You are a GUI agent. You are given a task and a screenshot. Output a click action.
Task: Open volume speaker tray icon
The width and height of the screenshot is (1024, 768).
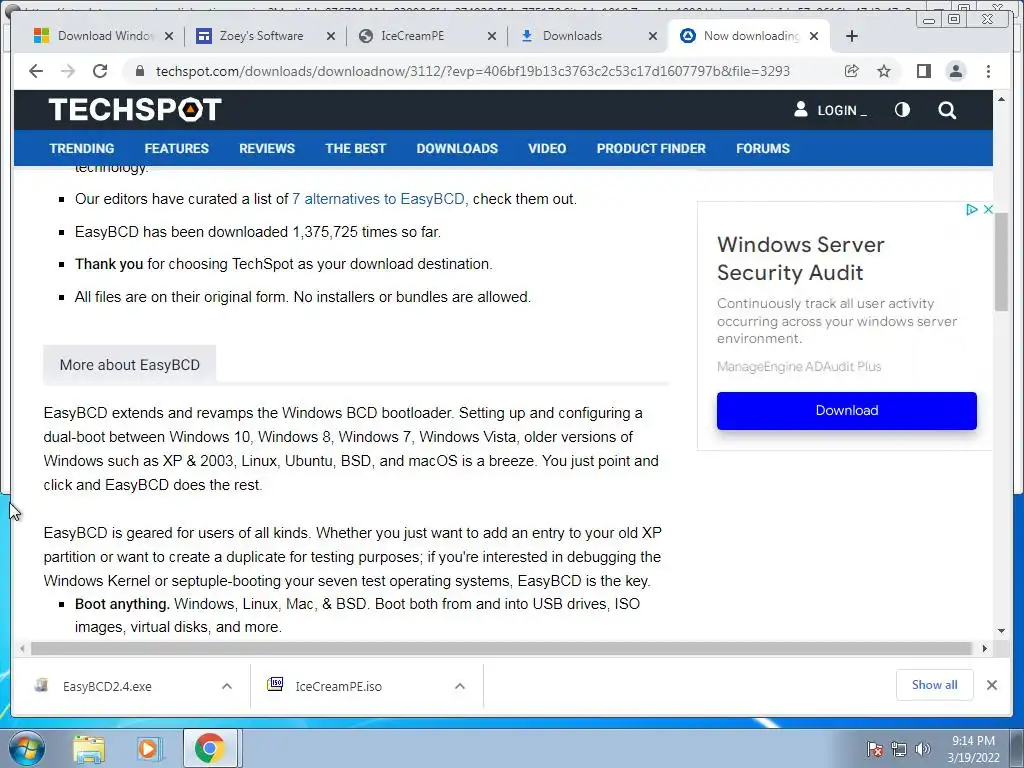pos(923,749)
